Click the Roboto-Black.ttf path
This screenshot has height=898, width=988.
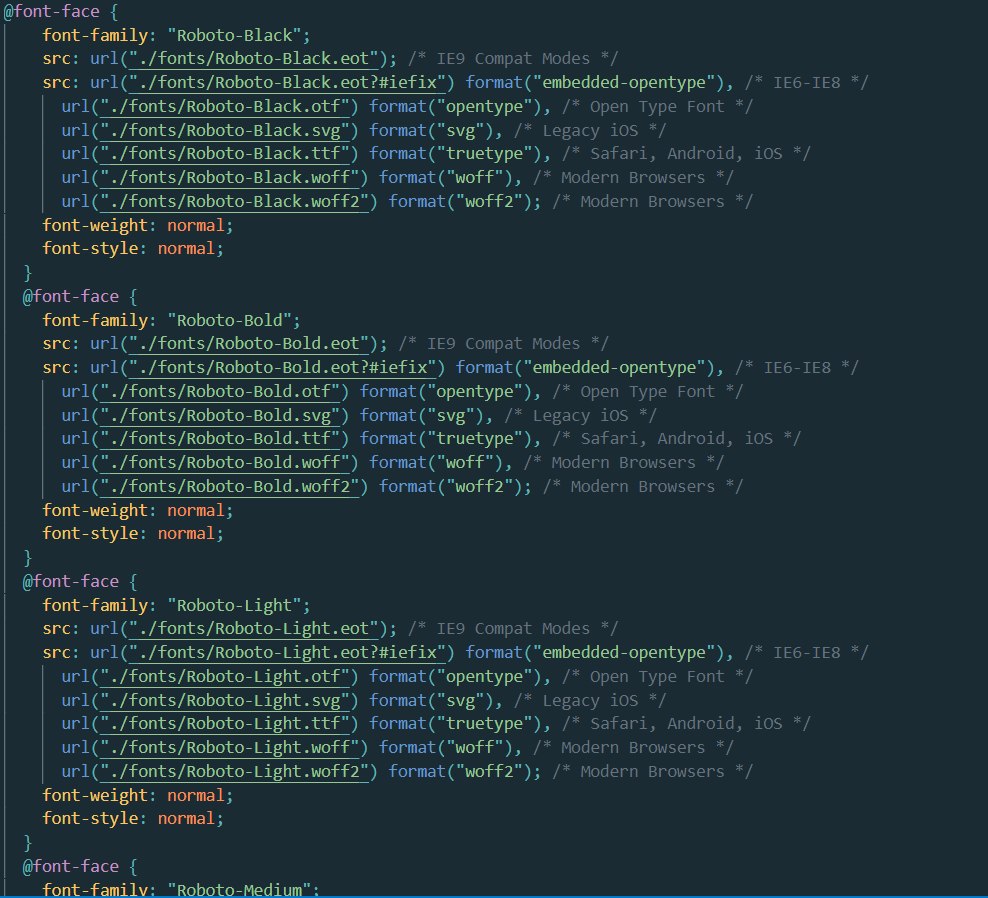click(x=225, y=154)
